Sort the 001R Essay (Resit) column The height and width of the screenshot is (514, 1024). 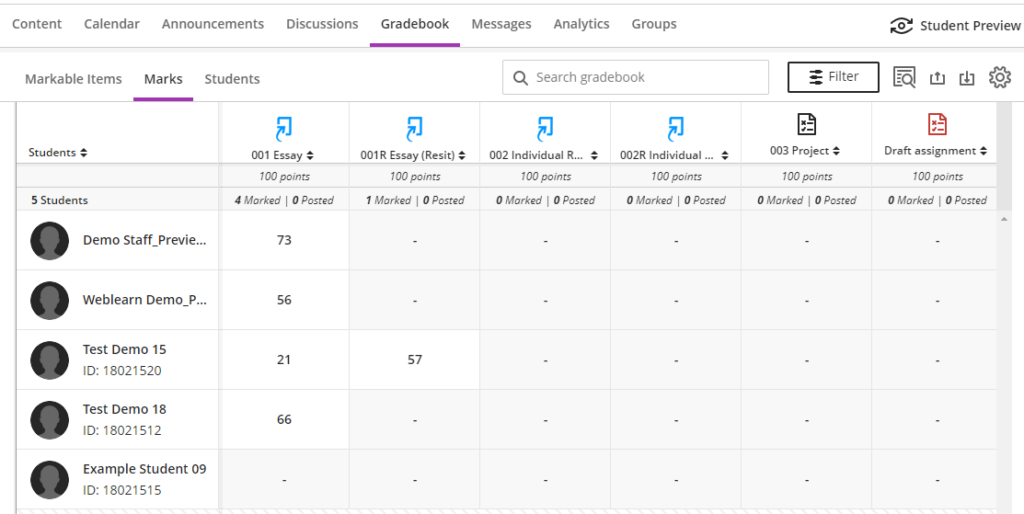pos(462,156)
